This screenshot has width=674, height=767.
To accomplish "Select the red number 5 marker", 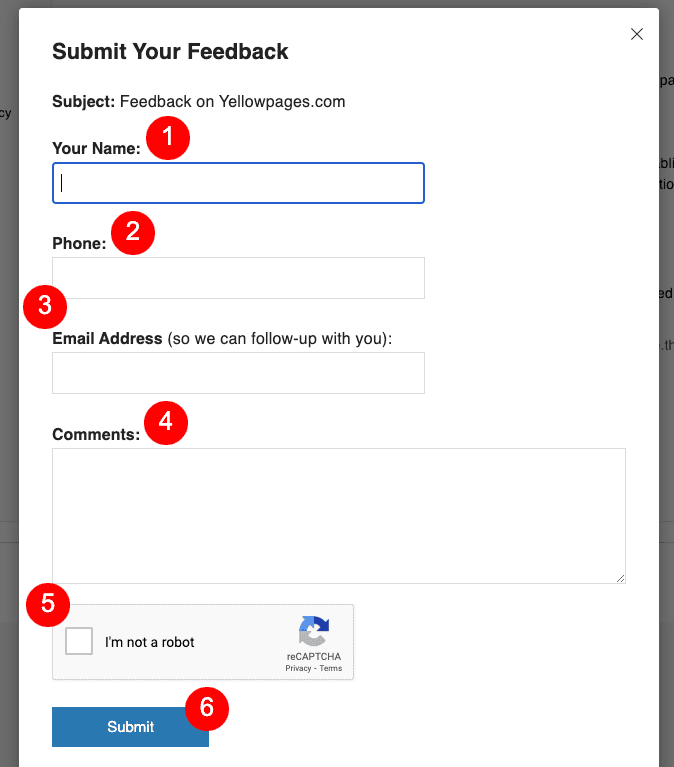I will coord(48,605).
